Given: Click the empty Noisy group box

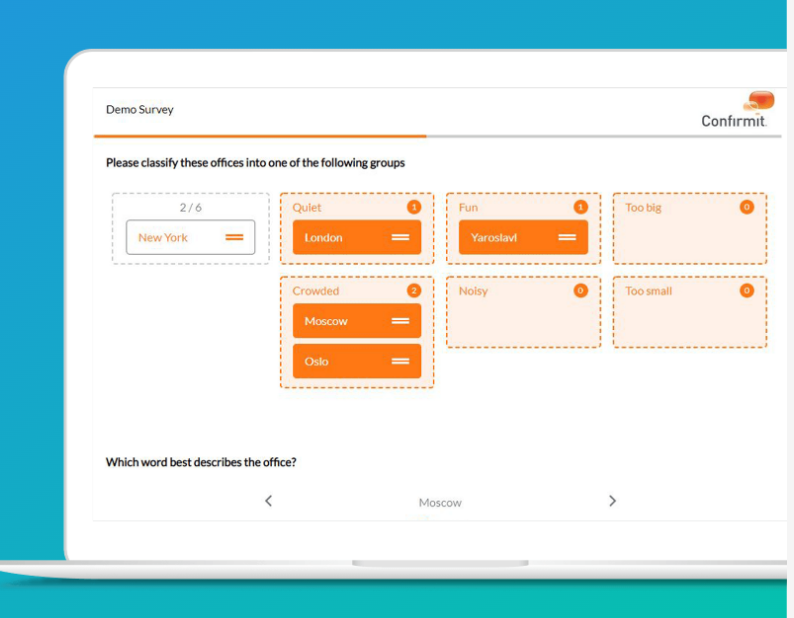Looking at the screenshot, I should pyautogui.click(x=523, y=322).
